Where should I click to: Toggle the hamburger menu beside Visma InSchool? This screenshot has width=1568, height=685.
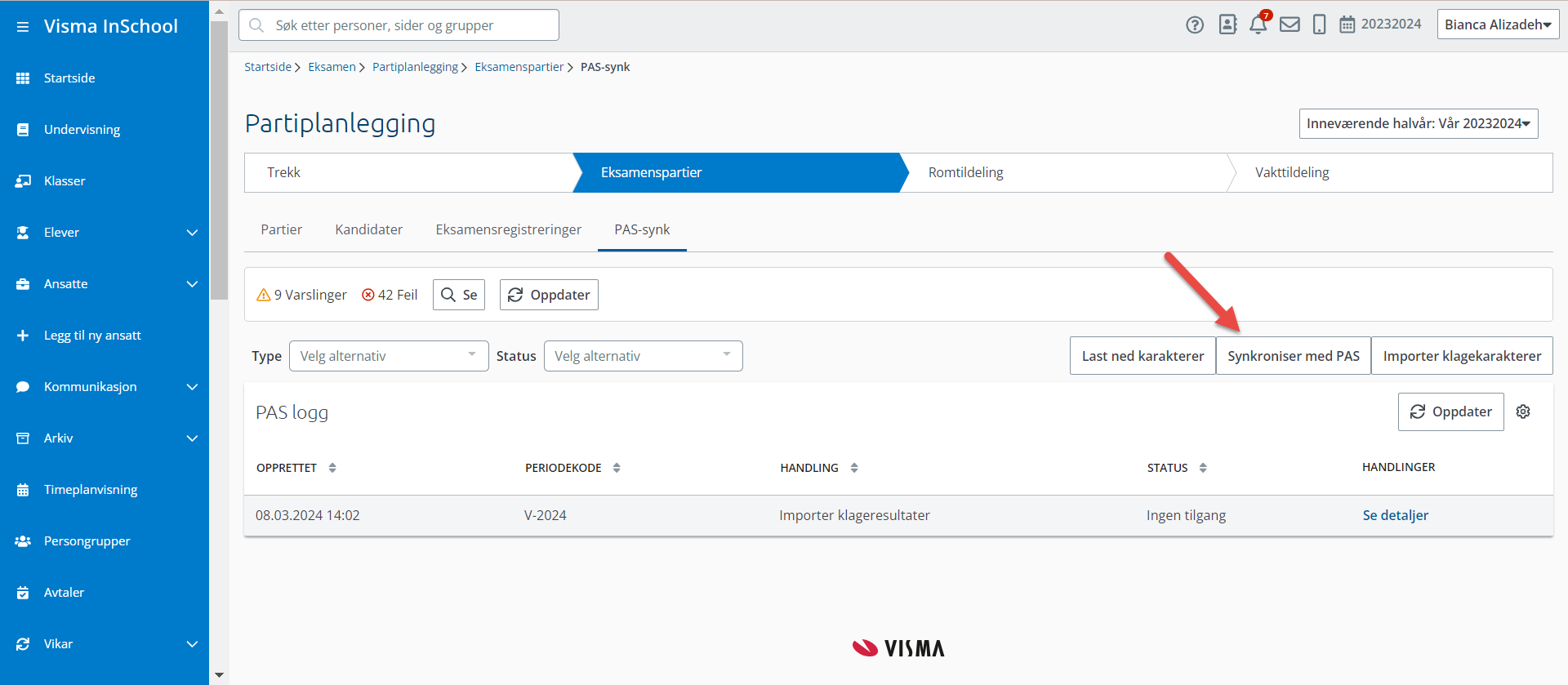[23, 27]
